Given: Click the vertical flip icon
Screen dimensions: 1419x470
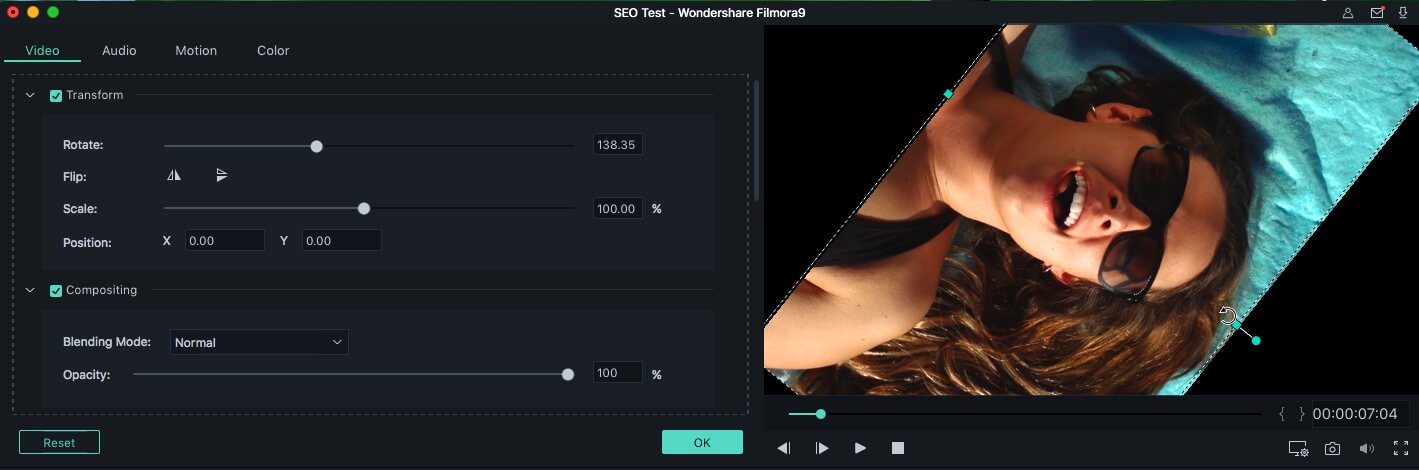Looking at the screenshot, I should (222, 175).
